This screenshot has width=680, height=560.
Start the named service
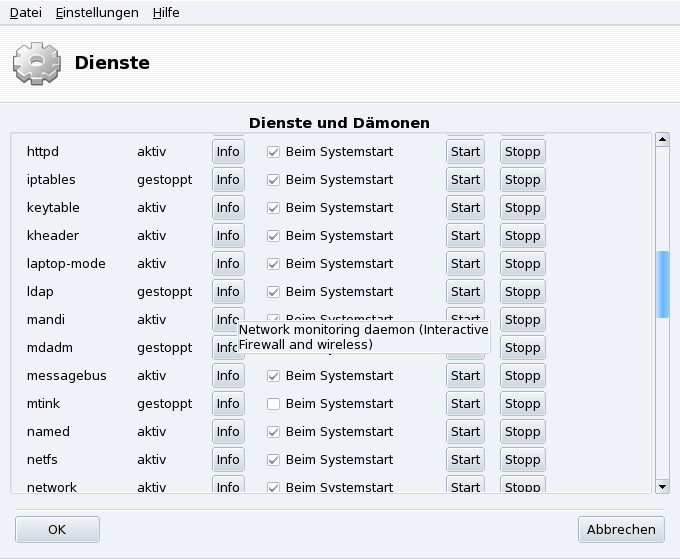(465, 432)
